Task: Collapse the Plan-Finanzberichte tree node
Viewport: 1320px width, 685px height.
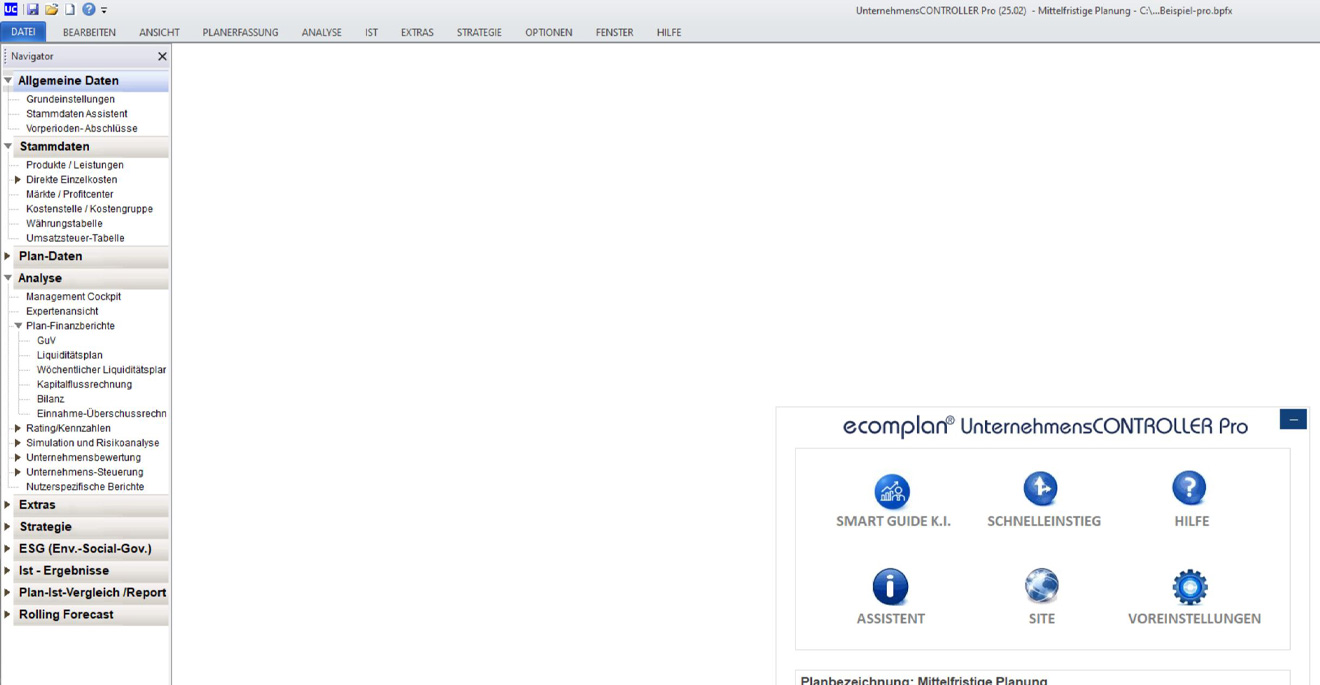Action: point(18,326)
